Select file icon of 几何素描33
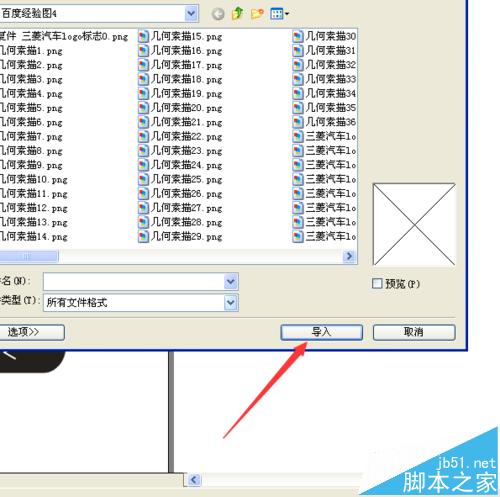The image size is (500, 497). tap(298, 79)
